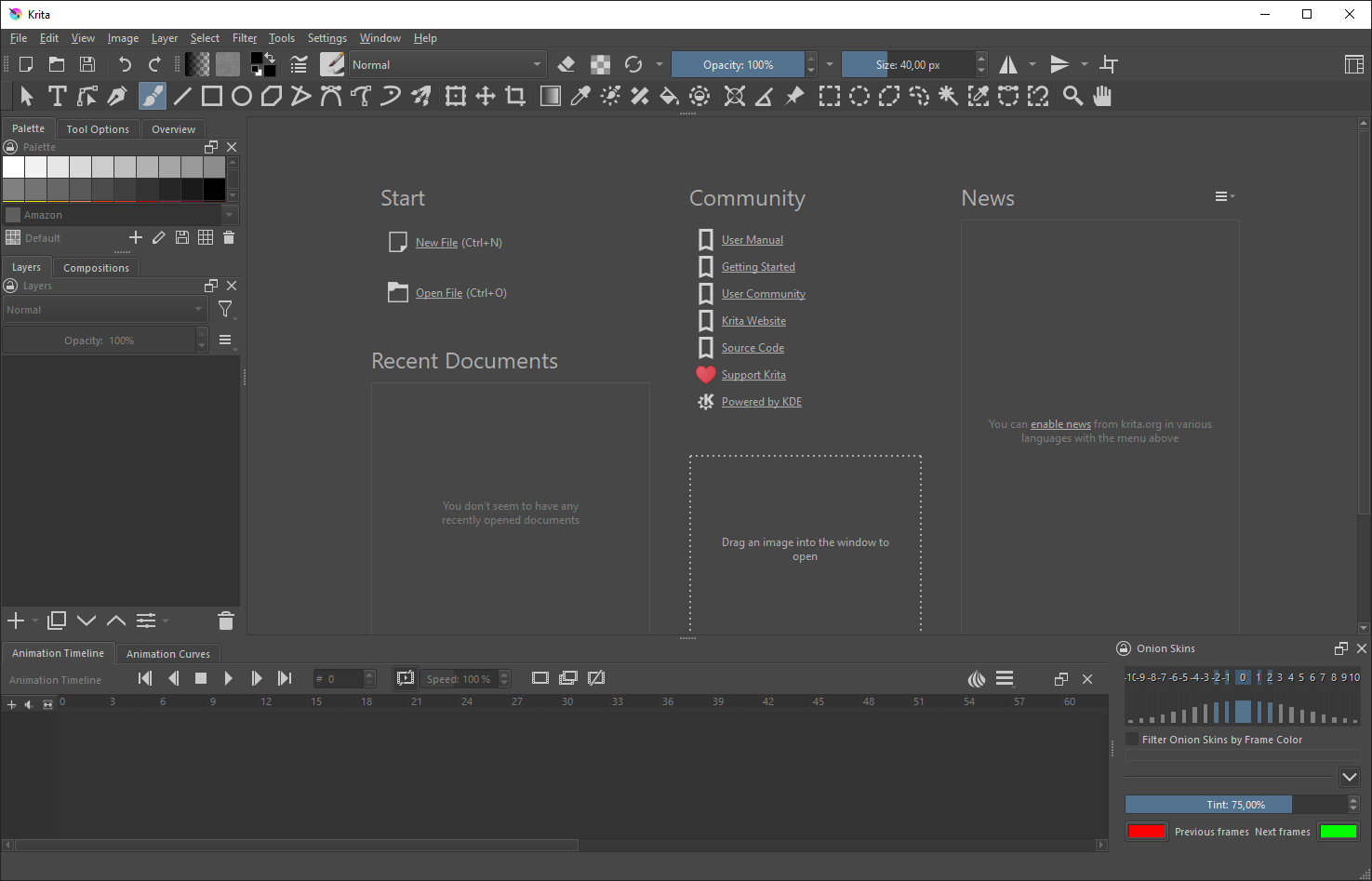Select the Line tool
This screenshot has height=881, width=1372.
pyautogui.click(x=182, y=96)
